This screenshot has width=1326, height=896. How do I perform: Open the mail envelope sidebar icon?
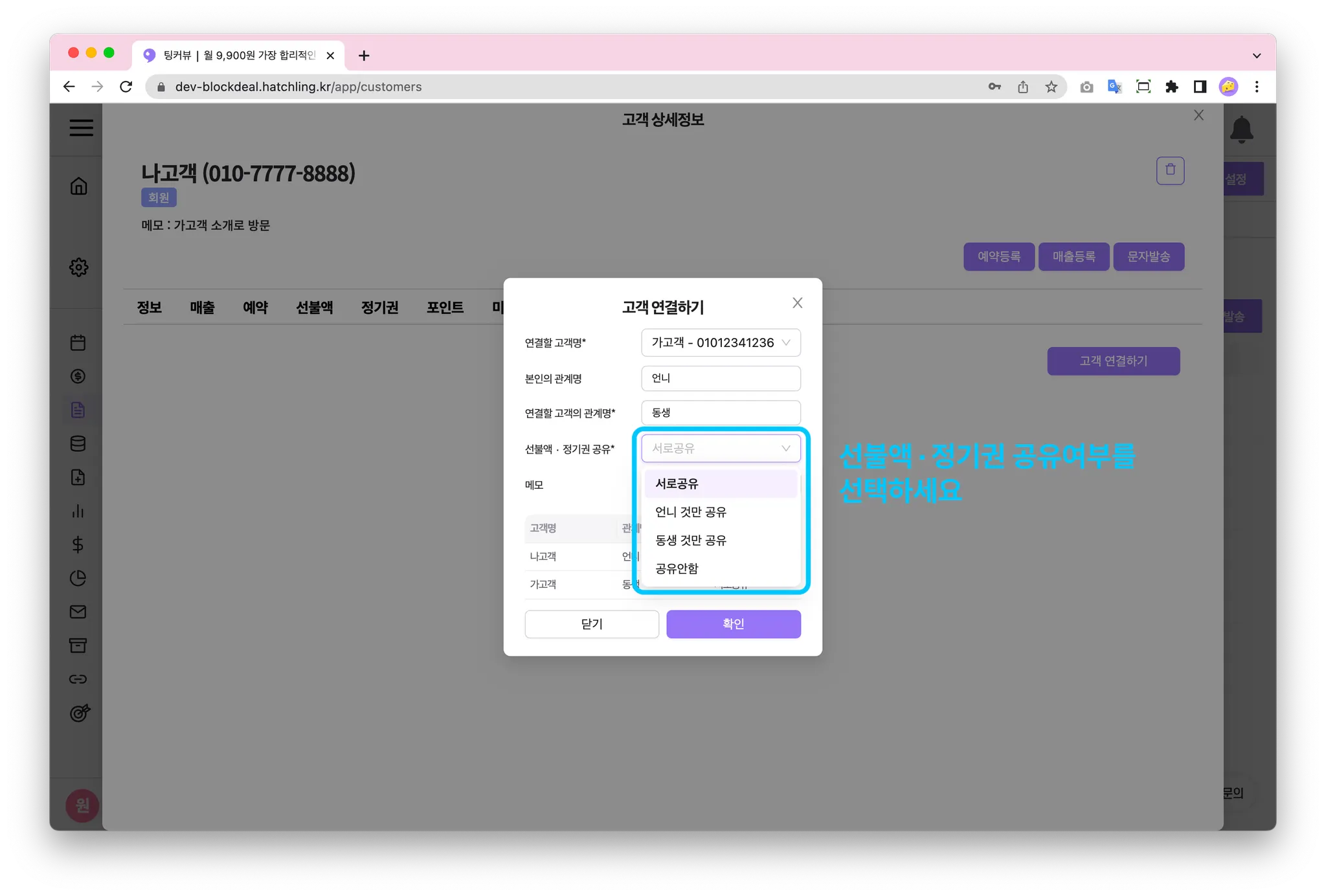pos(78,612)
